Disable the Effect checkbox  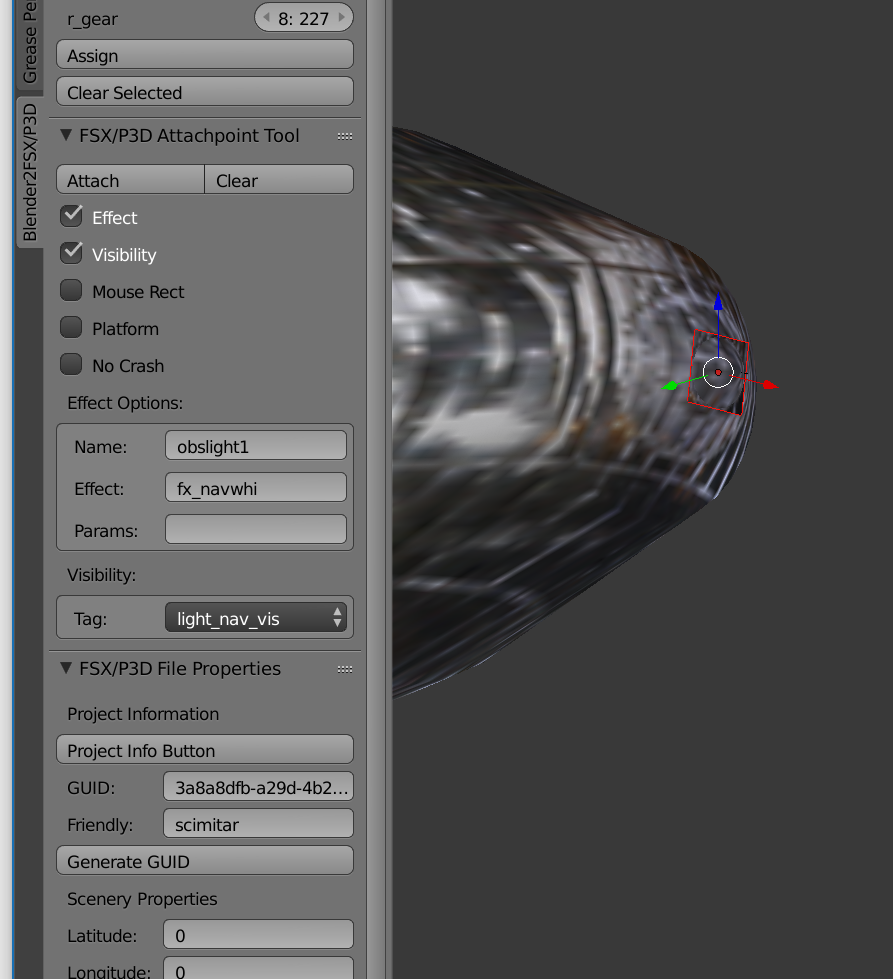point(71,216)
